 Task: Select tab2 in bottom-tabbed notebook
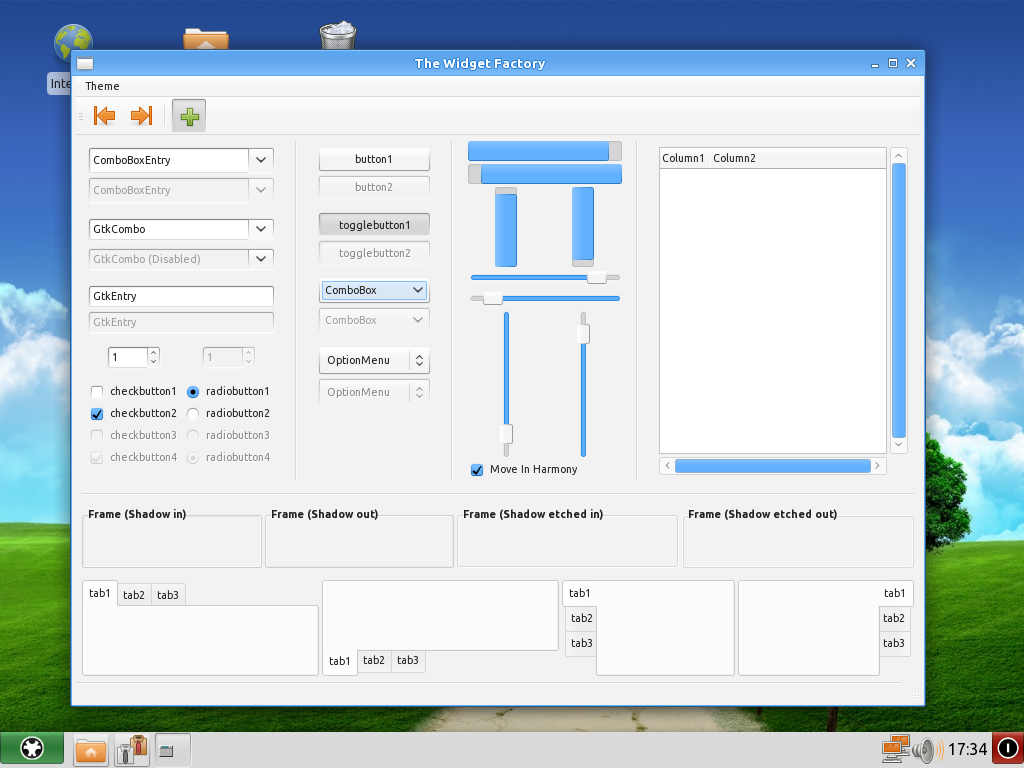[374, 660]
